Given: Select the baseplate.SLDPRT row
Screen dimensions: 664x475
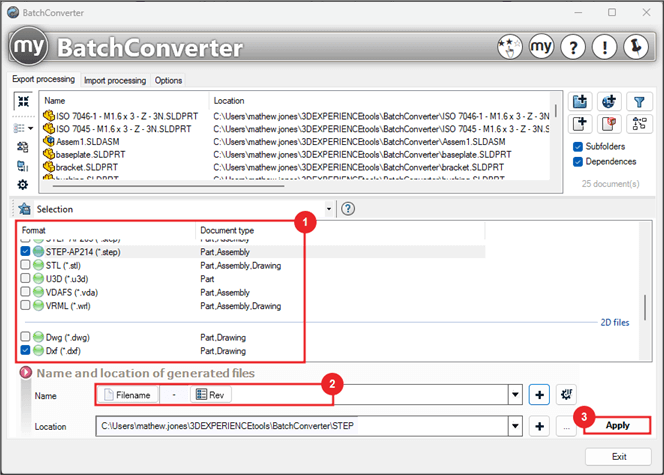Looking at the screenshot, I should point(296,155).
